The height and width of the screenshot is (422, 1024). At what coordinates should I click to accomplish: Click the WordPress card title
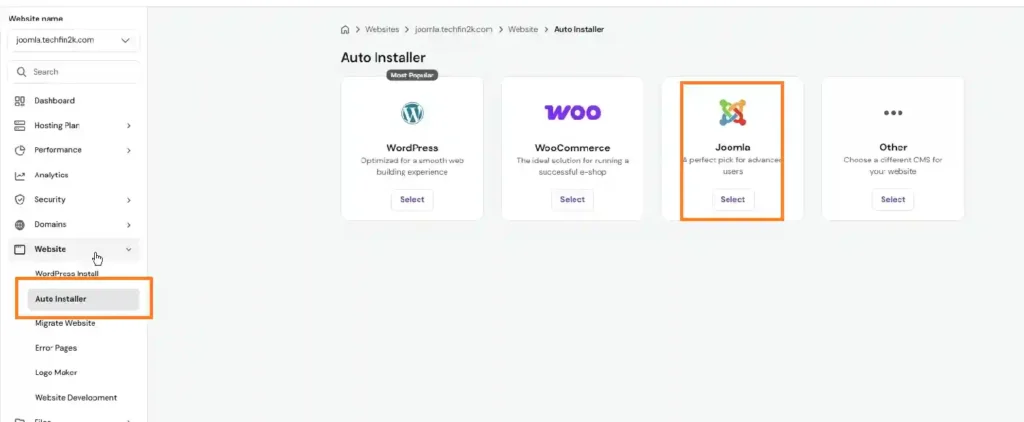[x=412, y=148]
